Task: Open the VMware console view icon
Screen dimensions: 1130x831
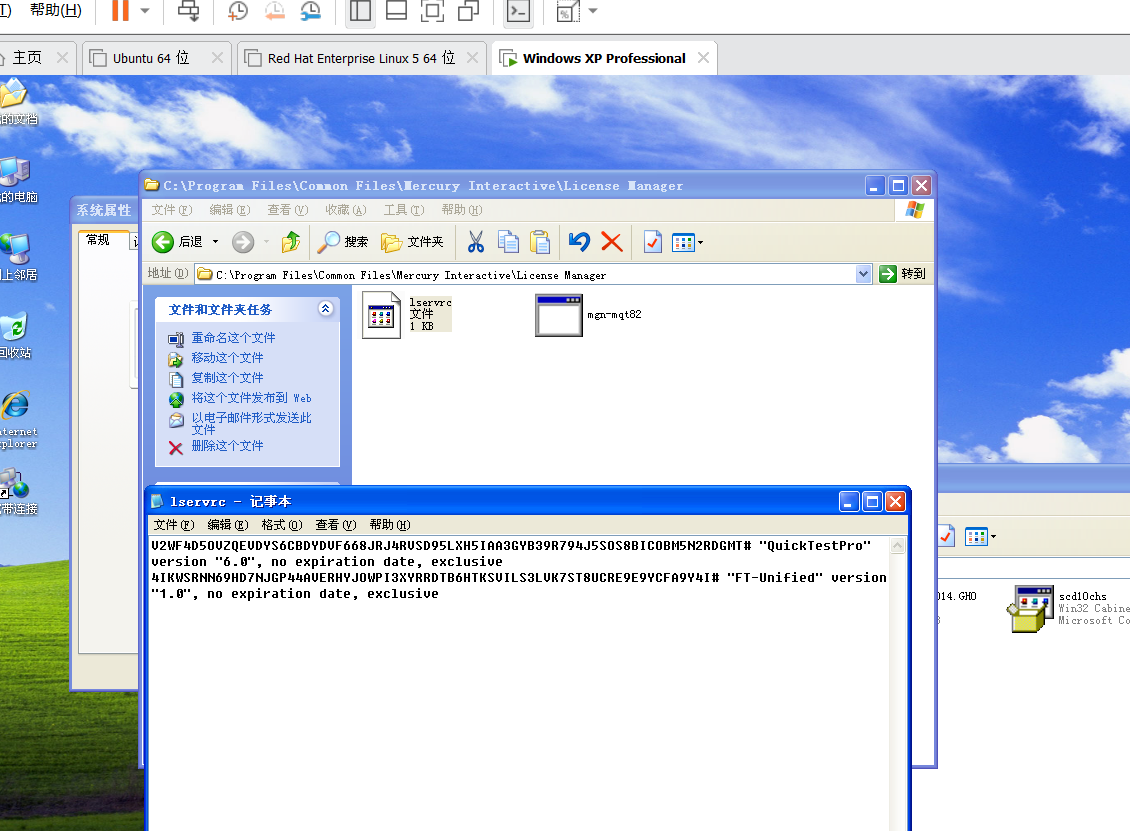Action: tap(518, 11)
